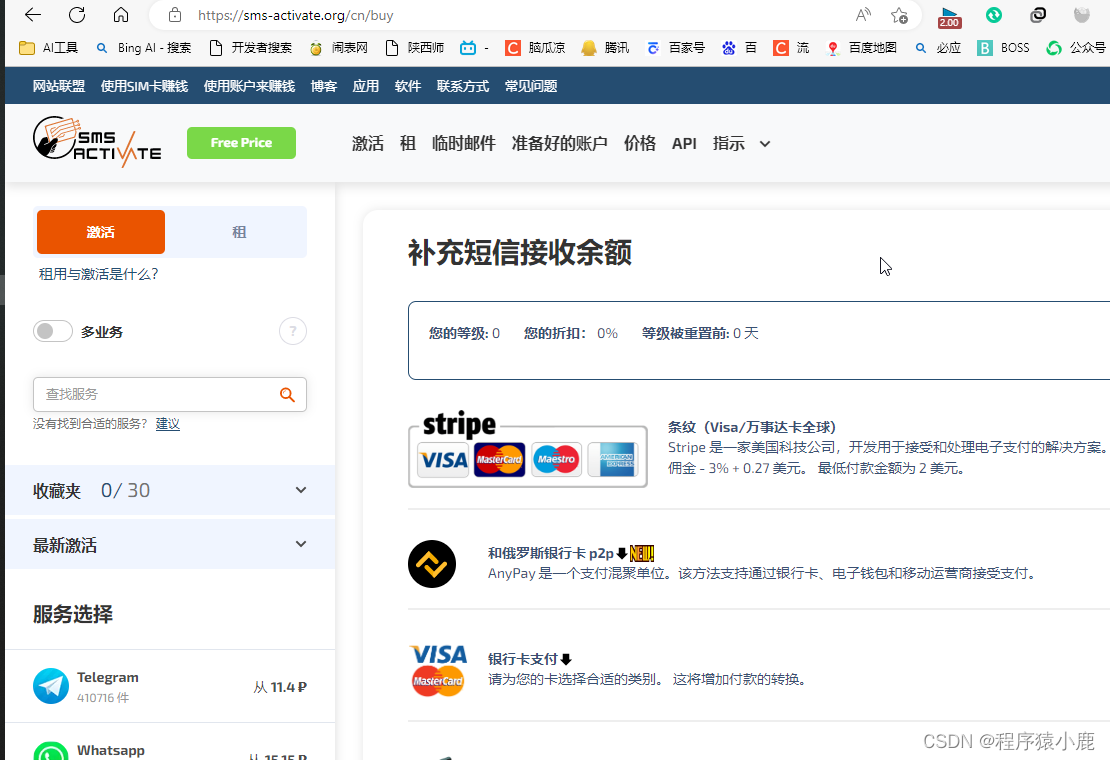Open the bilibili TV icon bookmark
Screen dimensions: 1110x760
click(x=468, y=47)
